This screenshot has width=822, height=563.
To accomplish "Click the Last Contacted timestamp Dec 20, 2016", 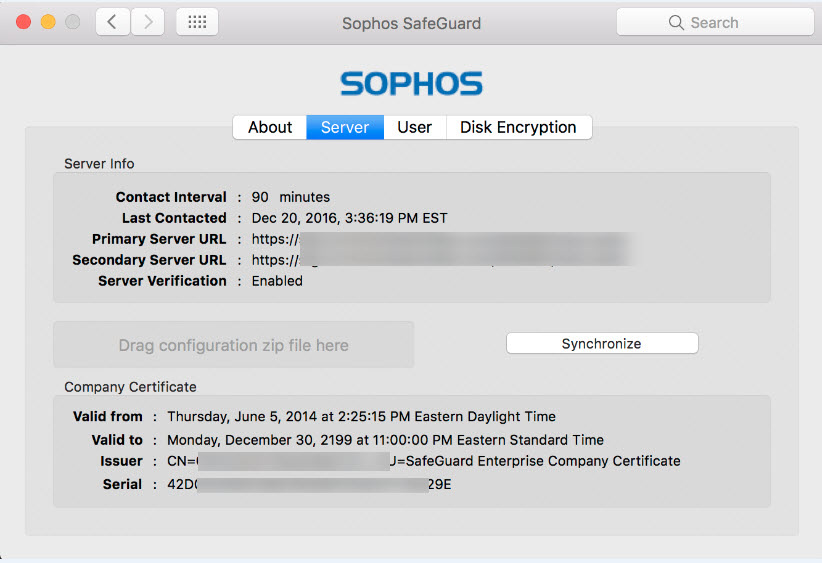I will click(350, 218).
